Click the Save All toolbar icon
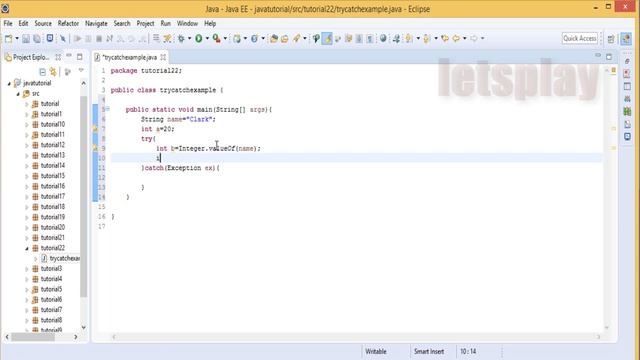The height and width of the screenshot is (360, 640). (x=37, y=39)
